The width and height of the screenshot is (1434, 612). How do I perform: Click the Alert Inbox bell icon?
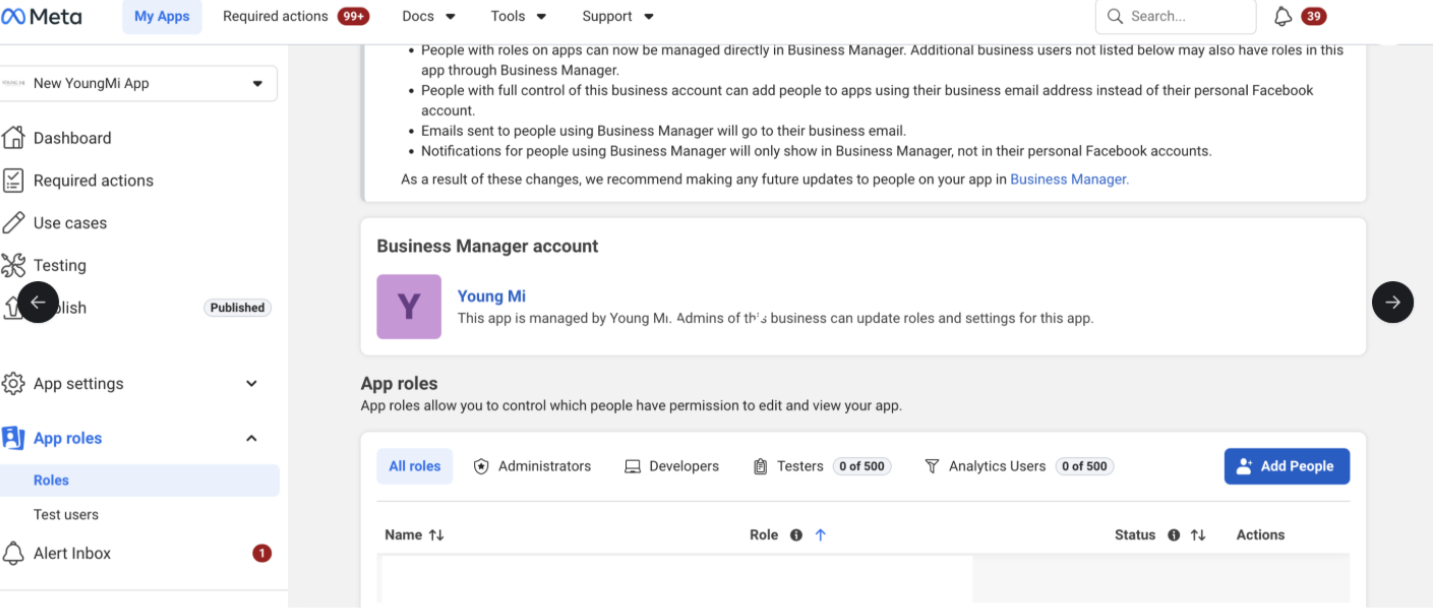pyautogui.click(x=13, y=553)
